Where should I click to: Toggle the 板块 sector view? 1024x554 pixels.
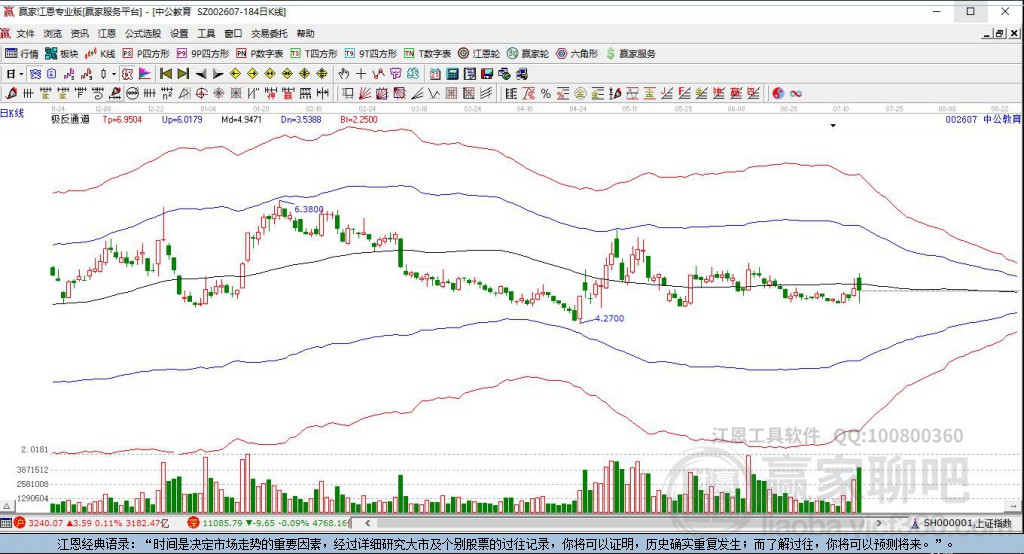point(61,54)
